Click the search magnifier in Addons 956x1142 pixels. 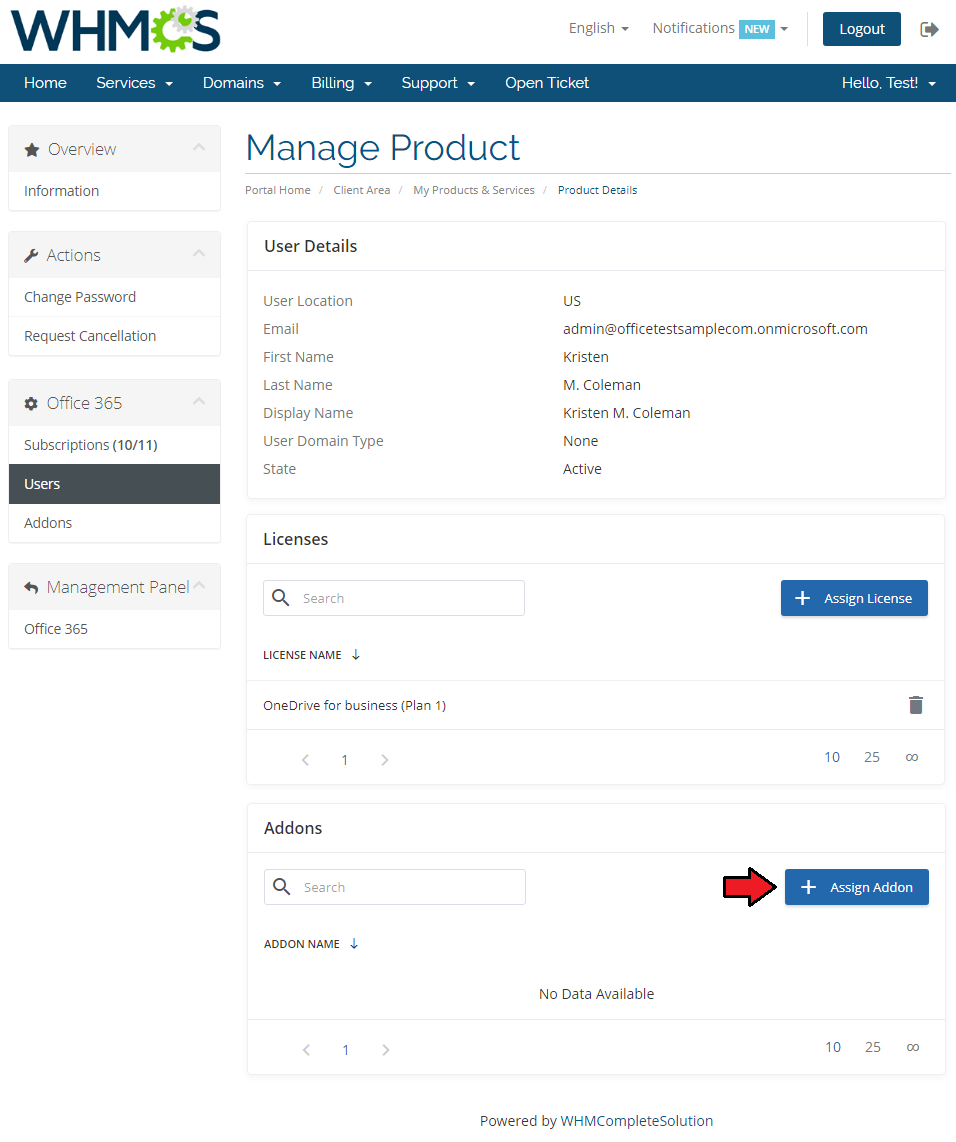(x=282, y=886)
